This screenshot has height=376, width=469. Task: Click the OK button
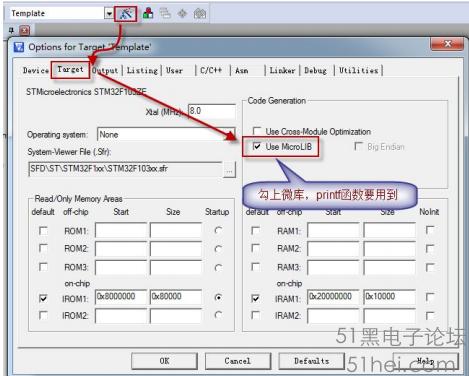click(164, 361)
